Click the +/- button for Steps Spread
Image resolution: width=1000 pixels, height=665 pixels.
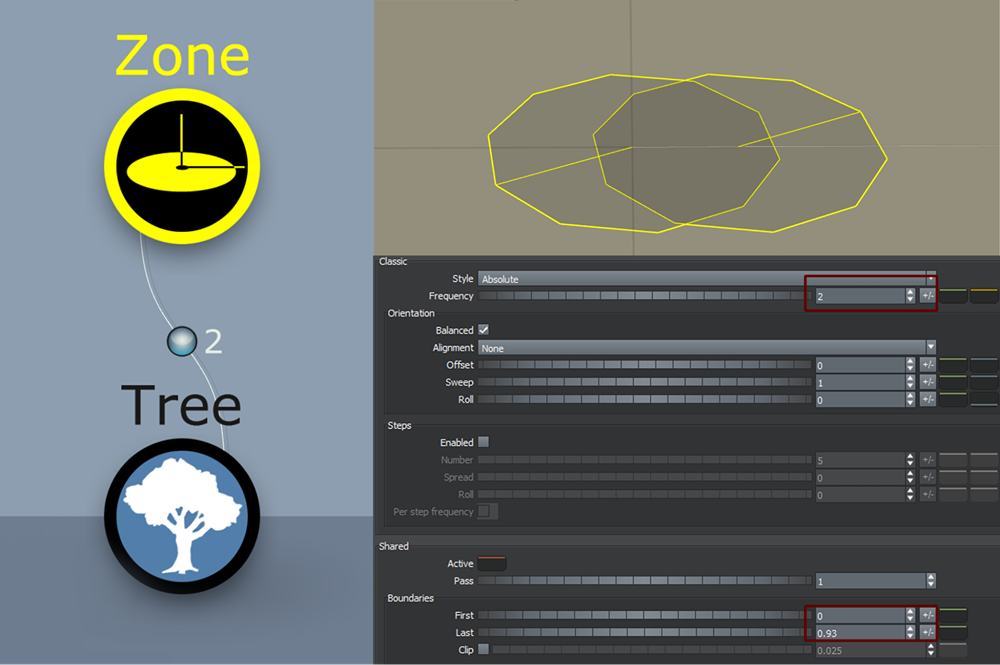point(928,477)
